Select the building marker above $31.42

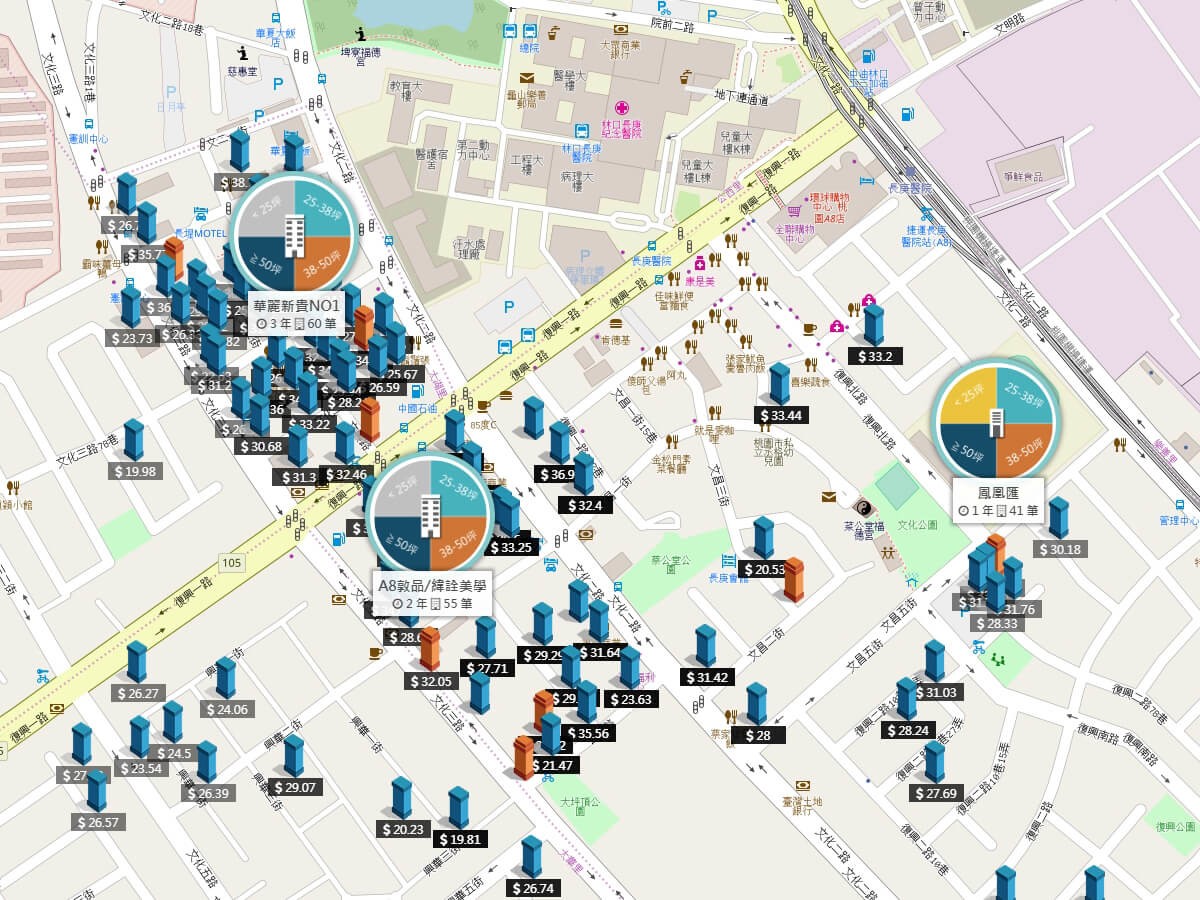pyautogui.click(x=706, y=646)
